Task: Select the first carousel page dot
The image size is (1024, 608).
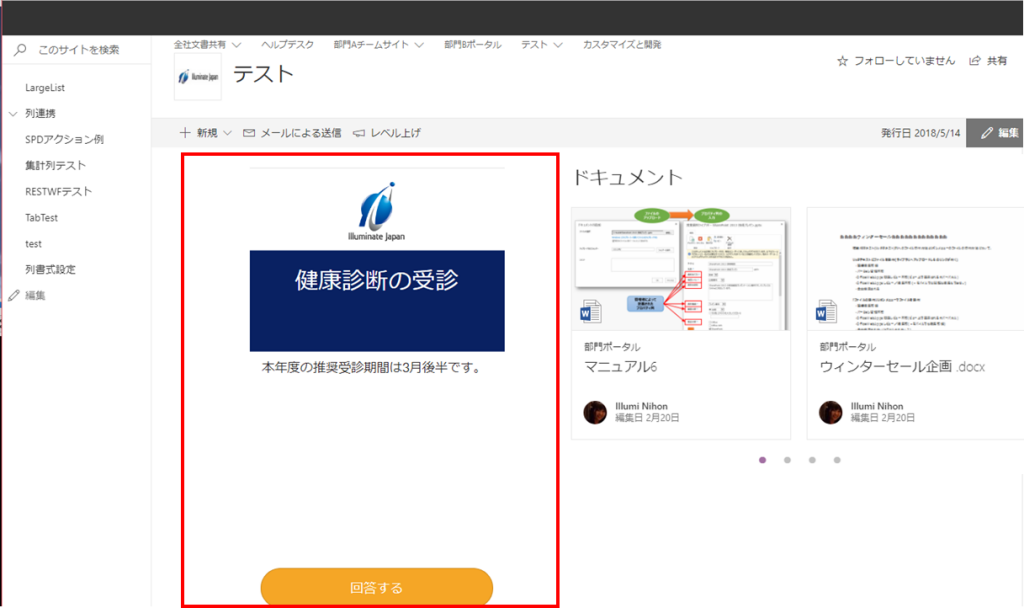Action: click(x=762, y=460)
